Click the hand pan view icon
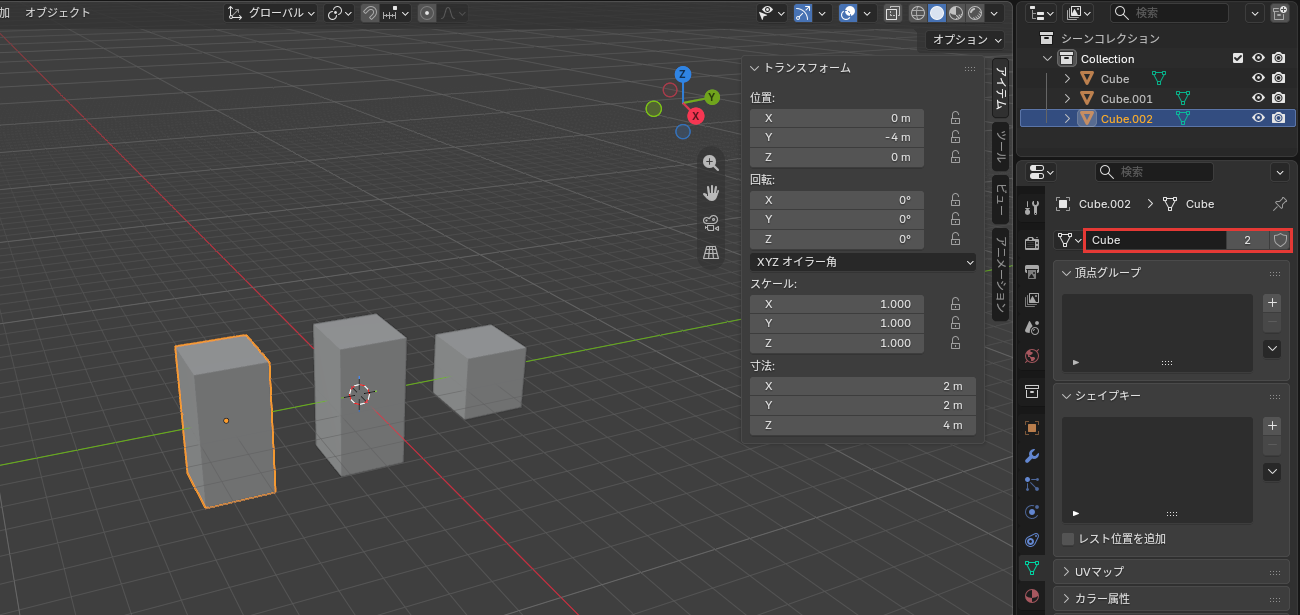 (711, 193)
